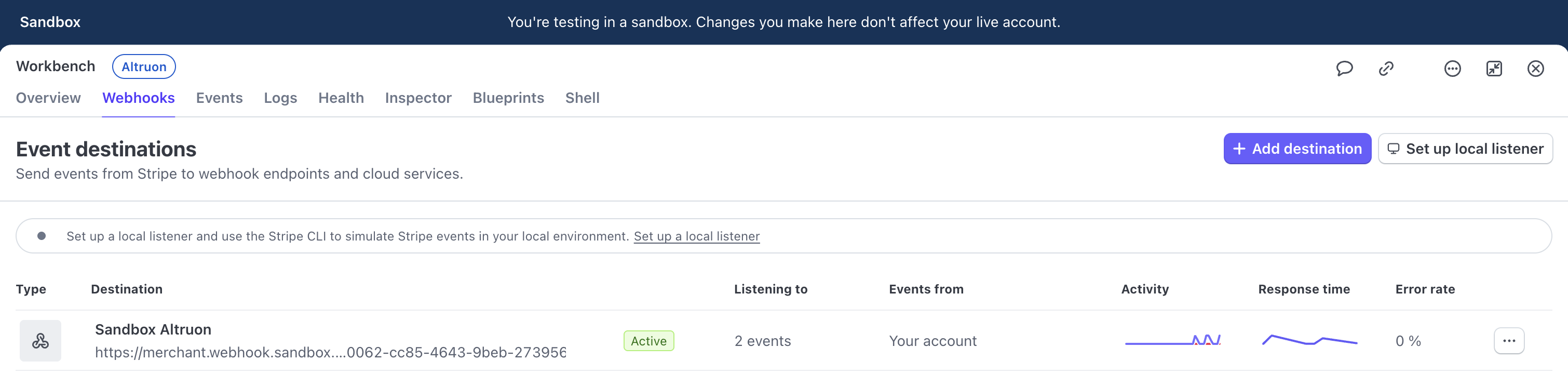The width and height of the screenshot is (1568, 374).
Task: Open the feedback chat bubble icon
Action: [x=1345, y=68]
